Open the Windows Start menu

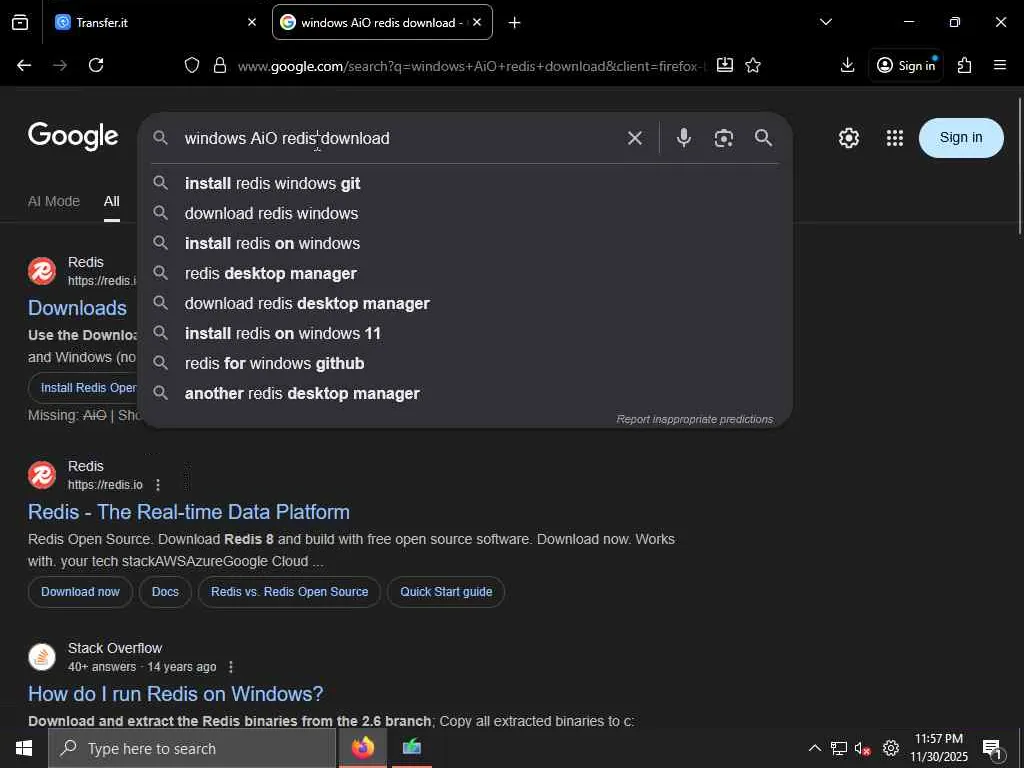click(24, 748)
